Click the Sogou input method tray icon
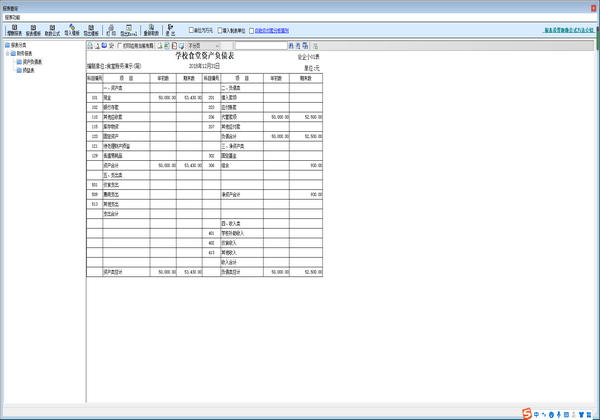 pos(527,413)
